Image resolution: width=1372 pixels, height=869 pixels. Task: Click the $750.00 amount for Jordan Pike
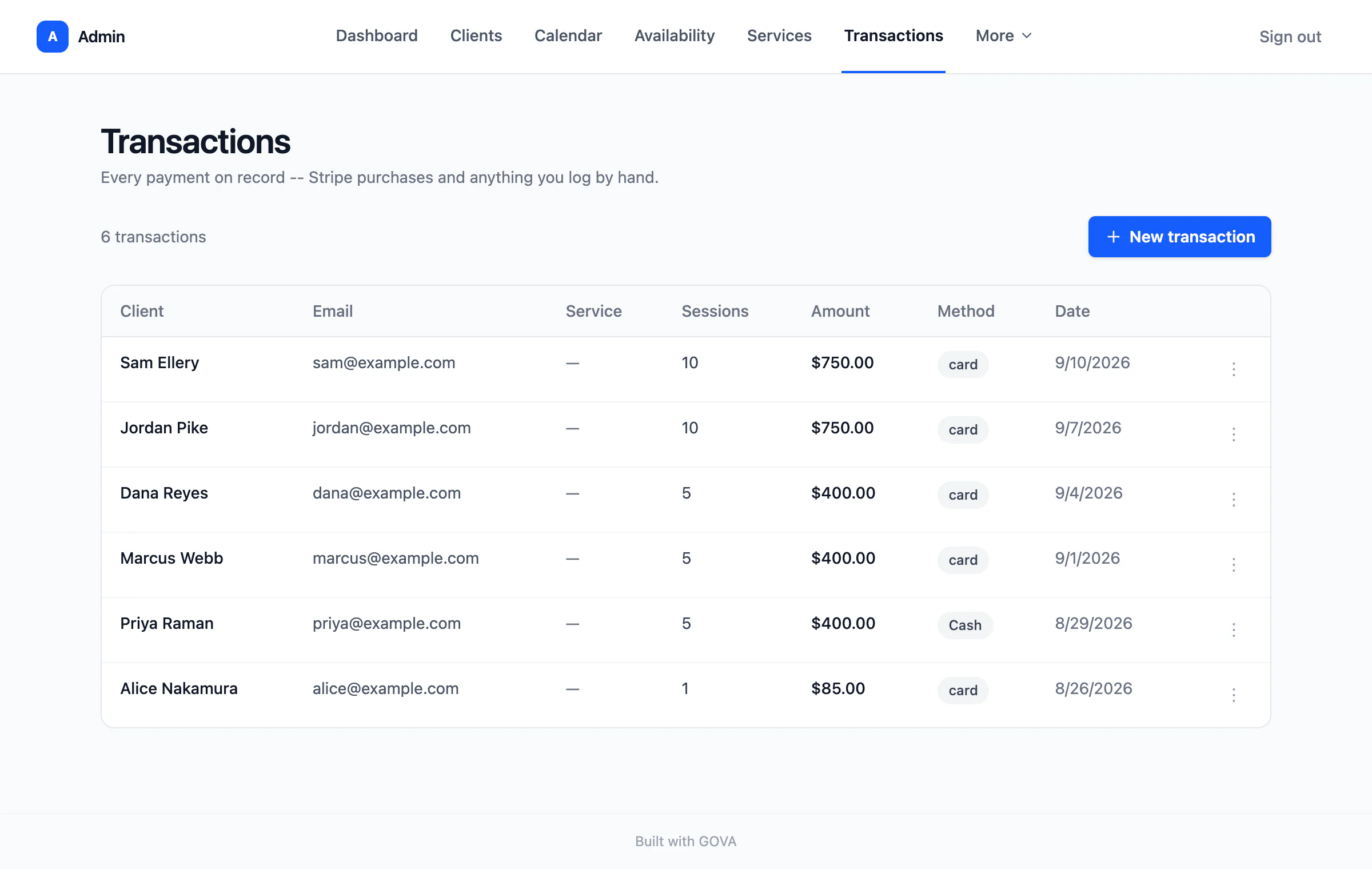click(842, 428)
